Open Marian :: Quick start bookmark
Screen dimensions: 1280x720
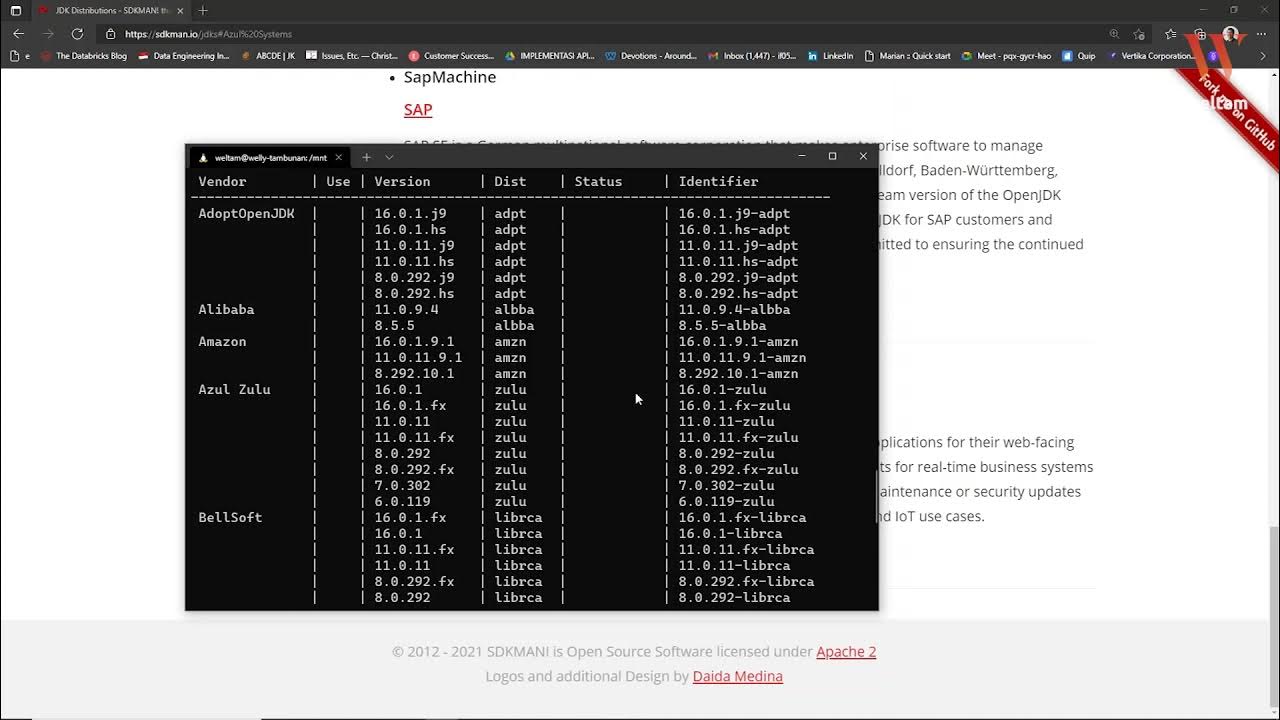pos(907,56)
